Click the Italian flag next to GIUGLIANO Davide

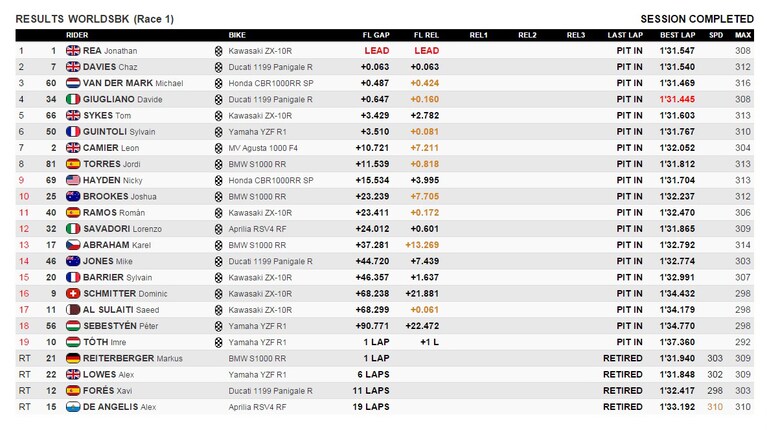73,99
